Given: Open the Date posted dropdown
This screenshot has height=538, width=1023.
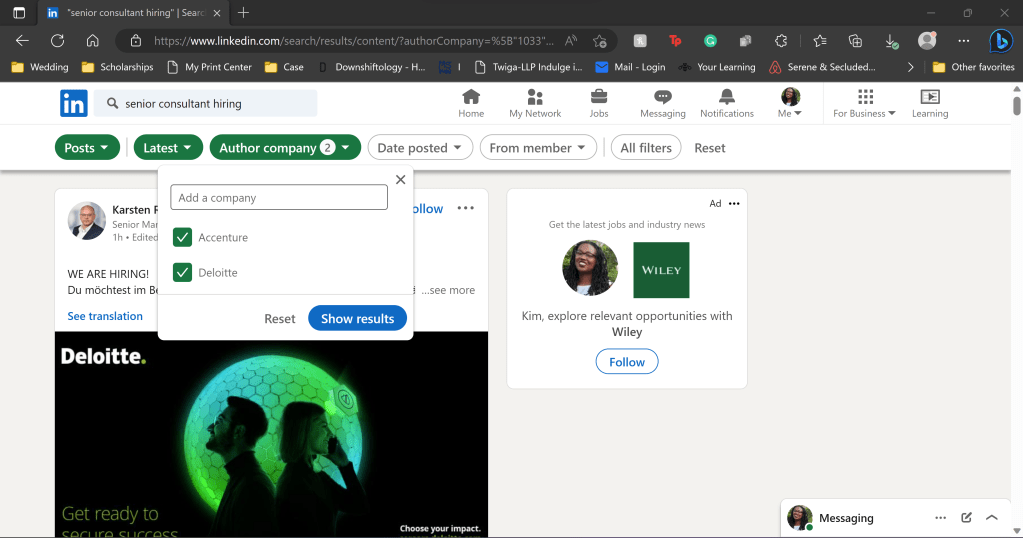Looking at the screenshot, I should click(x=420, y=148).
